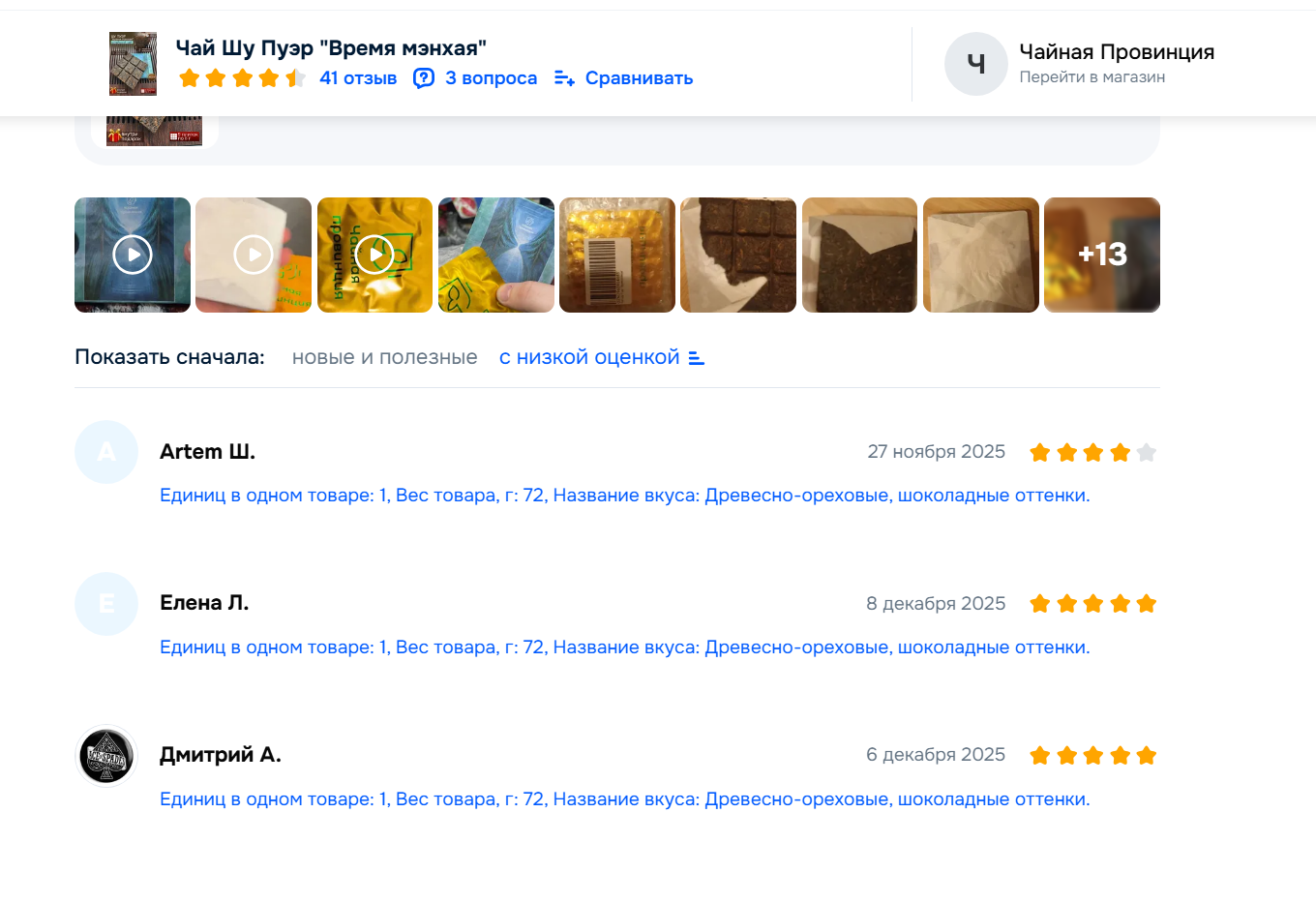Click product thumbnail image in header

coord(133,64)
